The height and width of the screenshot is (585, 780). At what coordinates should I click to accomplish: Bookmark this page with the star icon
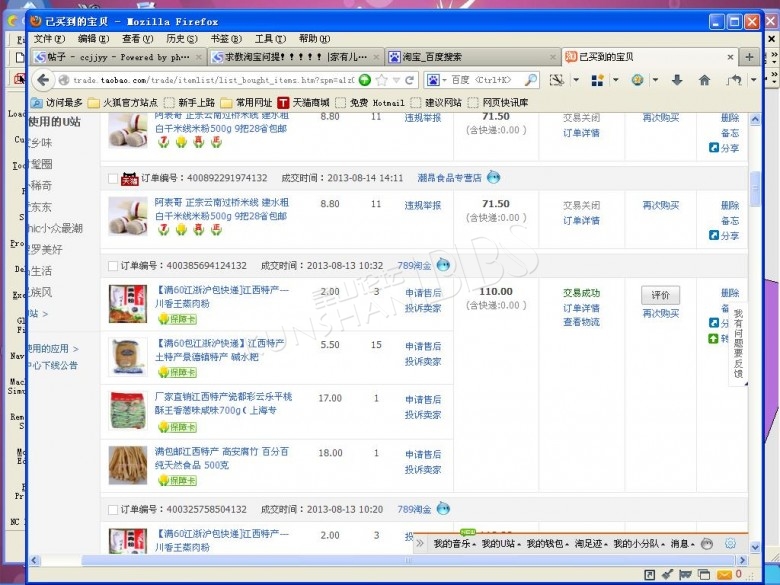382,80
